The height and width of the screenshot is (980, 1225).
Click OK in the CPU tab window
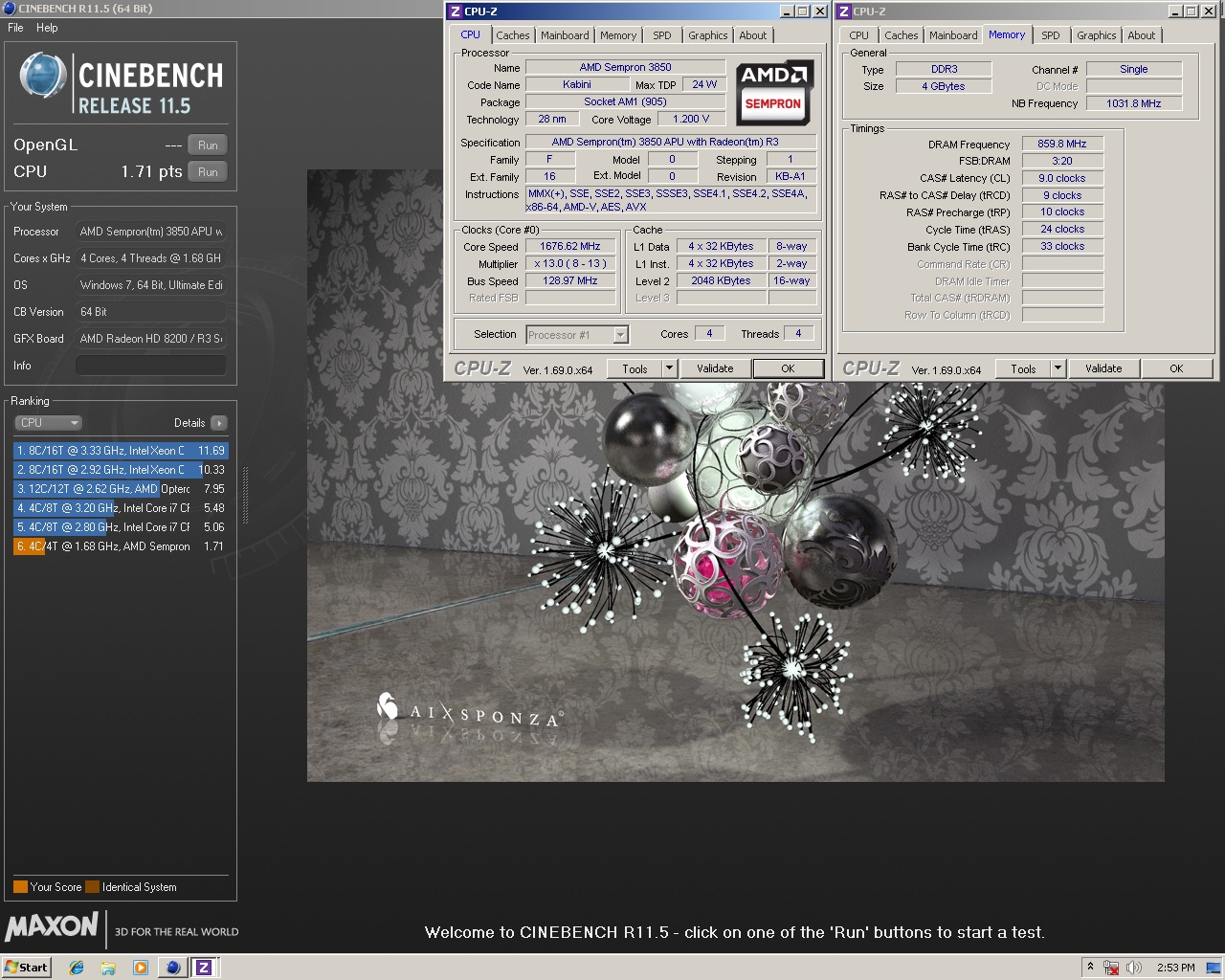(788, 368)
